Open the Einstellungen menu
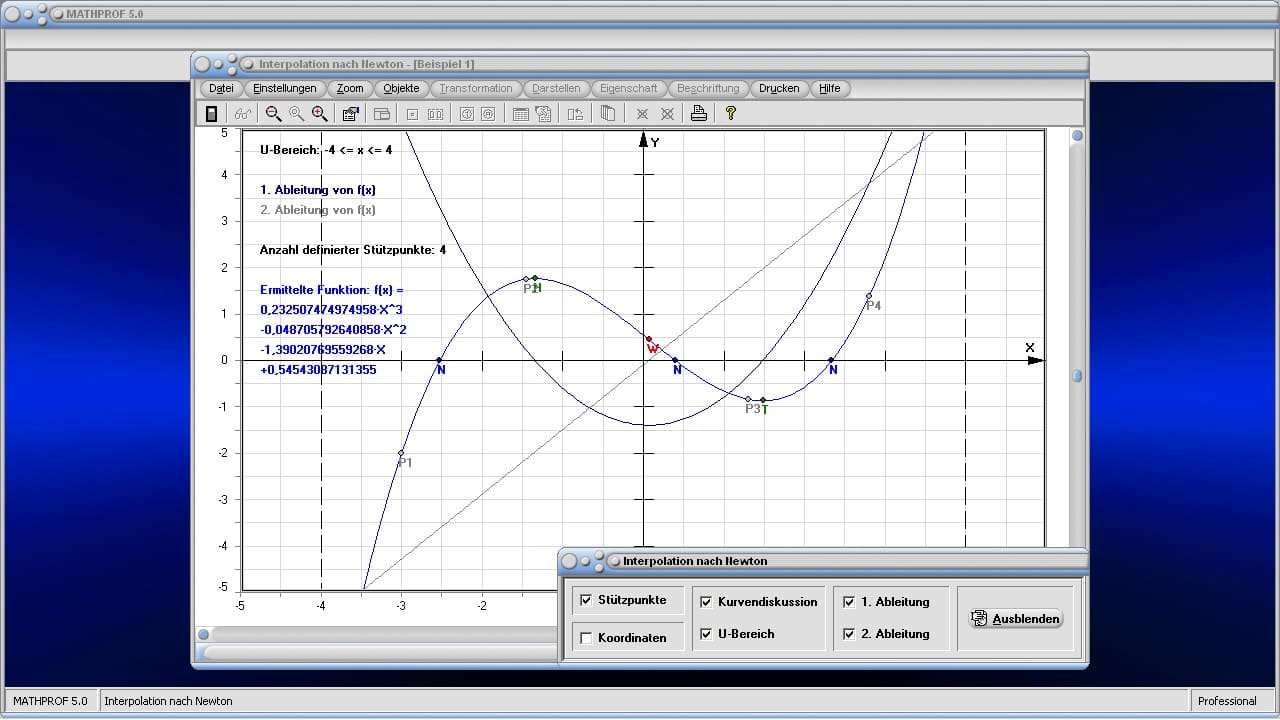This screenshot has width=1280, height=720. coord(285,88)
